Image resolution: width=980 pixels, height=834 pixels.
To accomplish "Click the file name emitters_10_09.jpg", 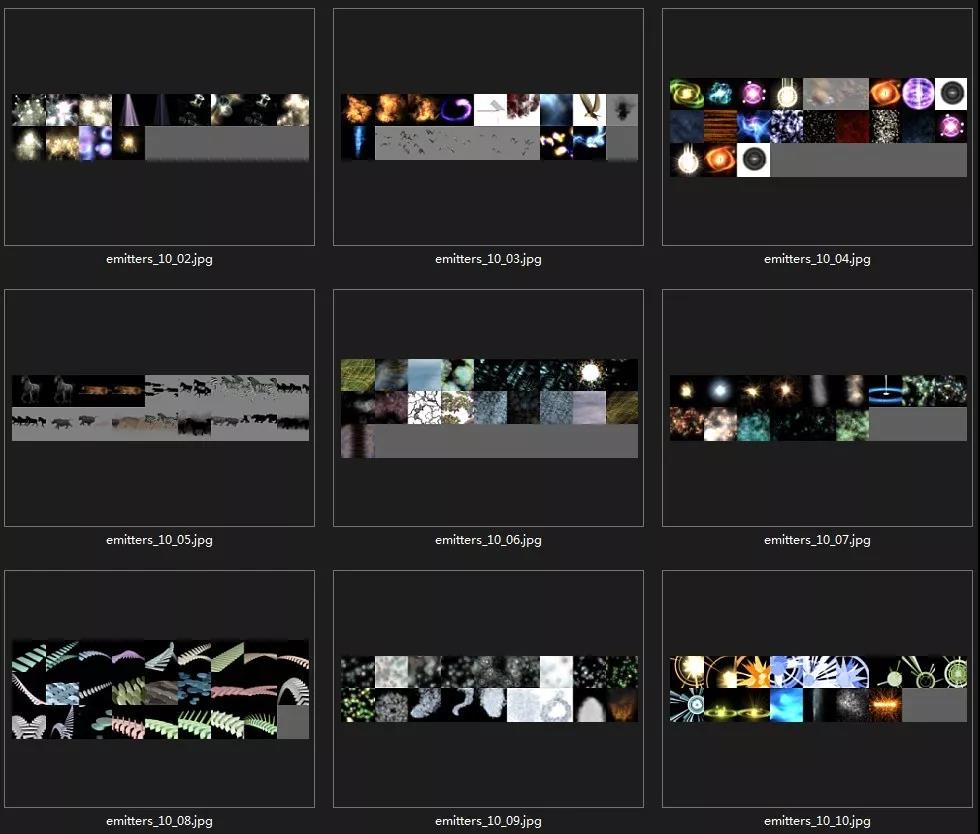I will [x=488, y=820].
